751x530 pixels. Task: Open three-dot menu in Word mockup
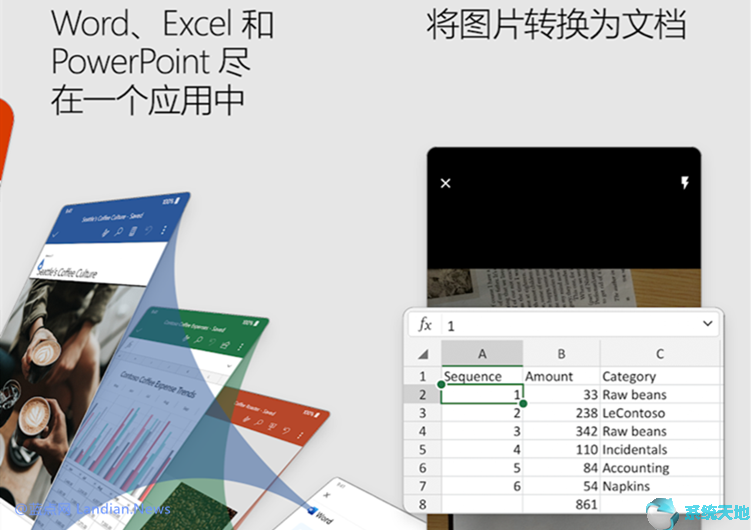point(163,230)
